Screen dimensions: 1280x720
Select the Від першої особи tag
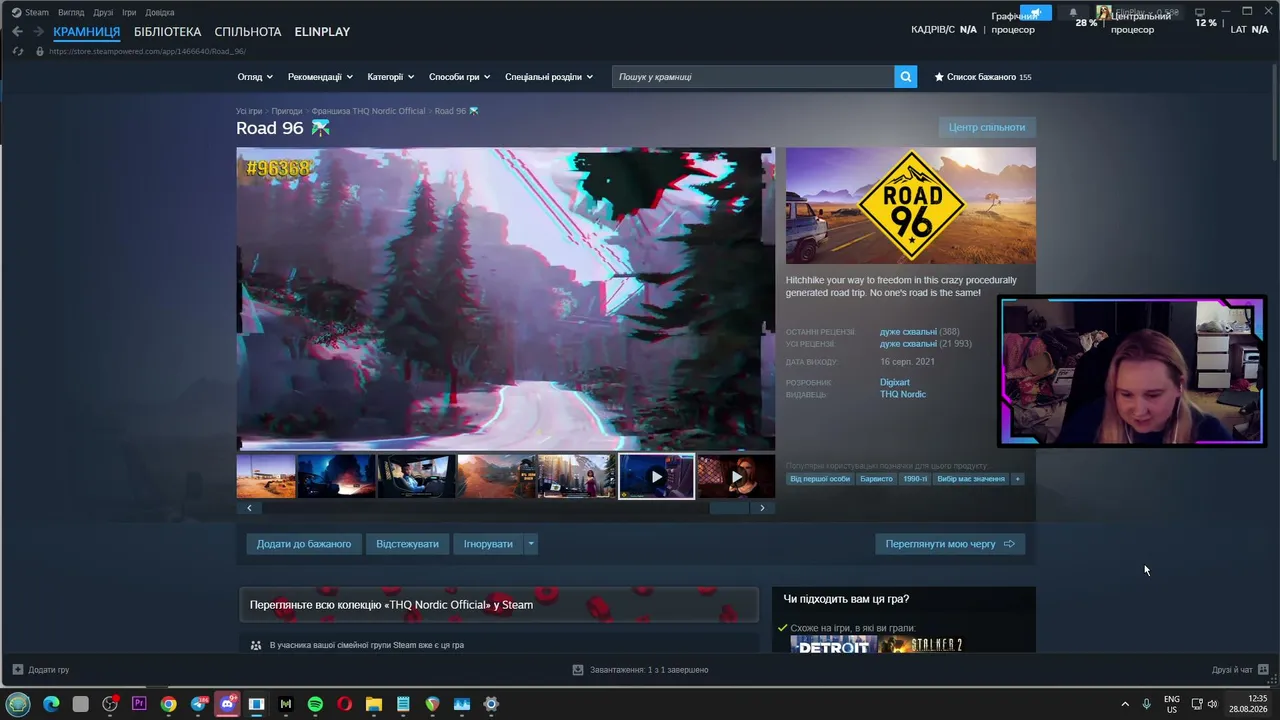coord(820,479)
